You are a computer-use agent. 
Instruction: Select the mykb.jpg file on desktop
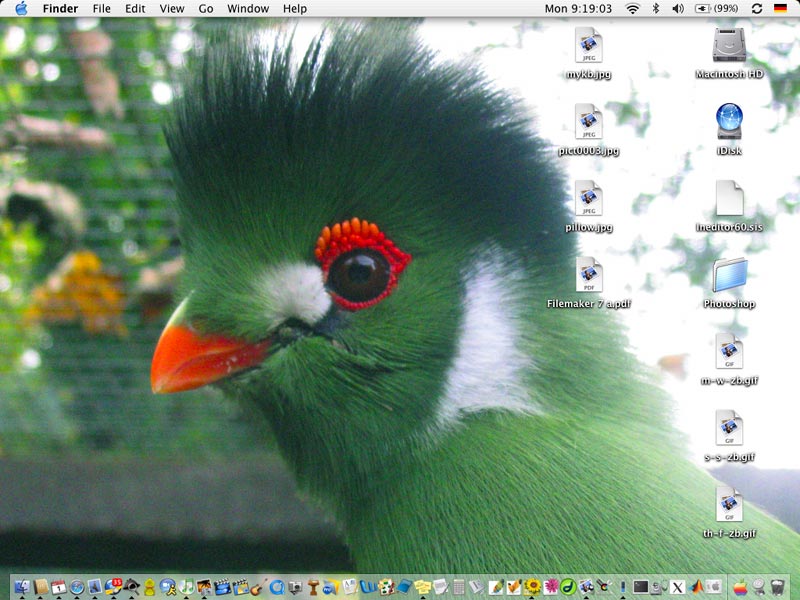[x=588, y=46]
